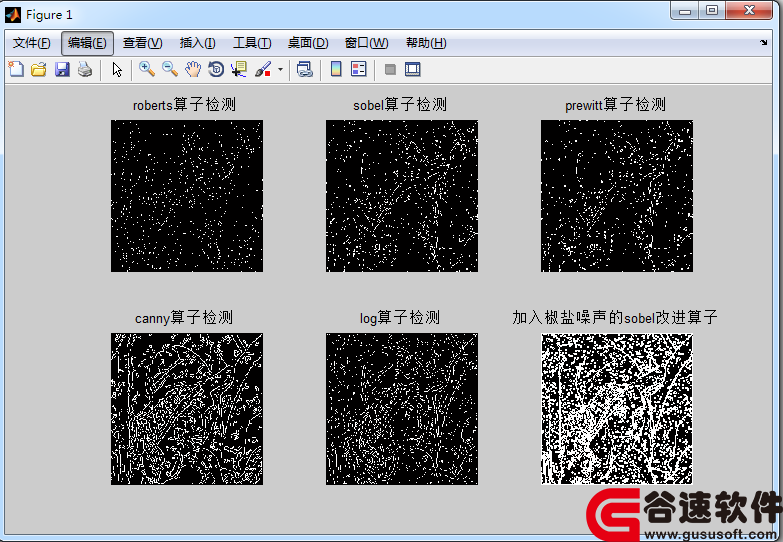Click the title text roberts算子检测
The image size is (783, 542).
click(184, 104)
